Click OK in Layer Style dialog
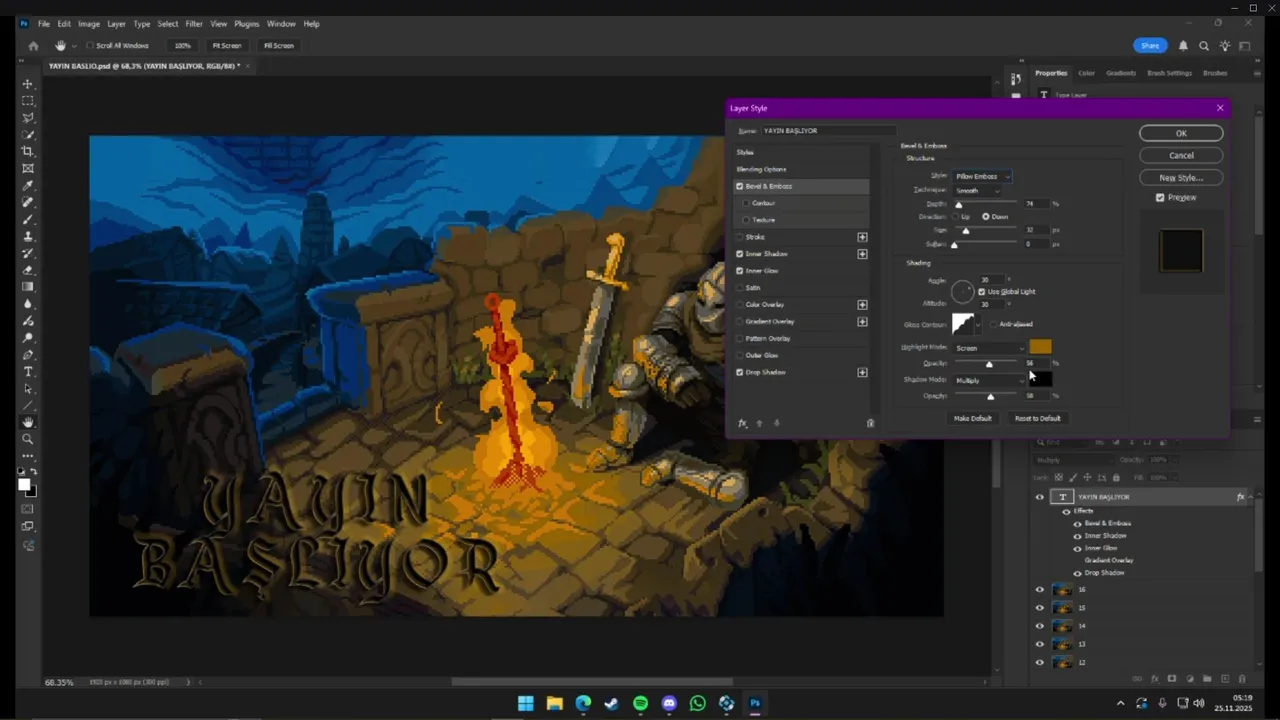This screenshot has width=1280, height=720. pyautogui.click(x=1181, y=133)
